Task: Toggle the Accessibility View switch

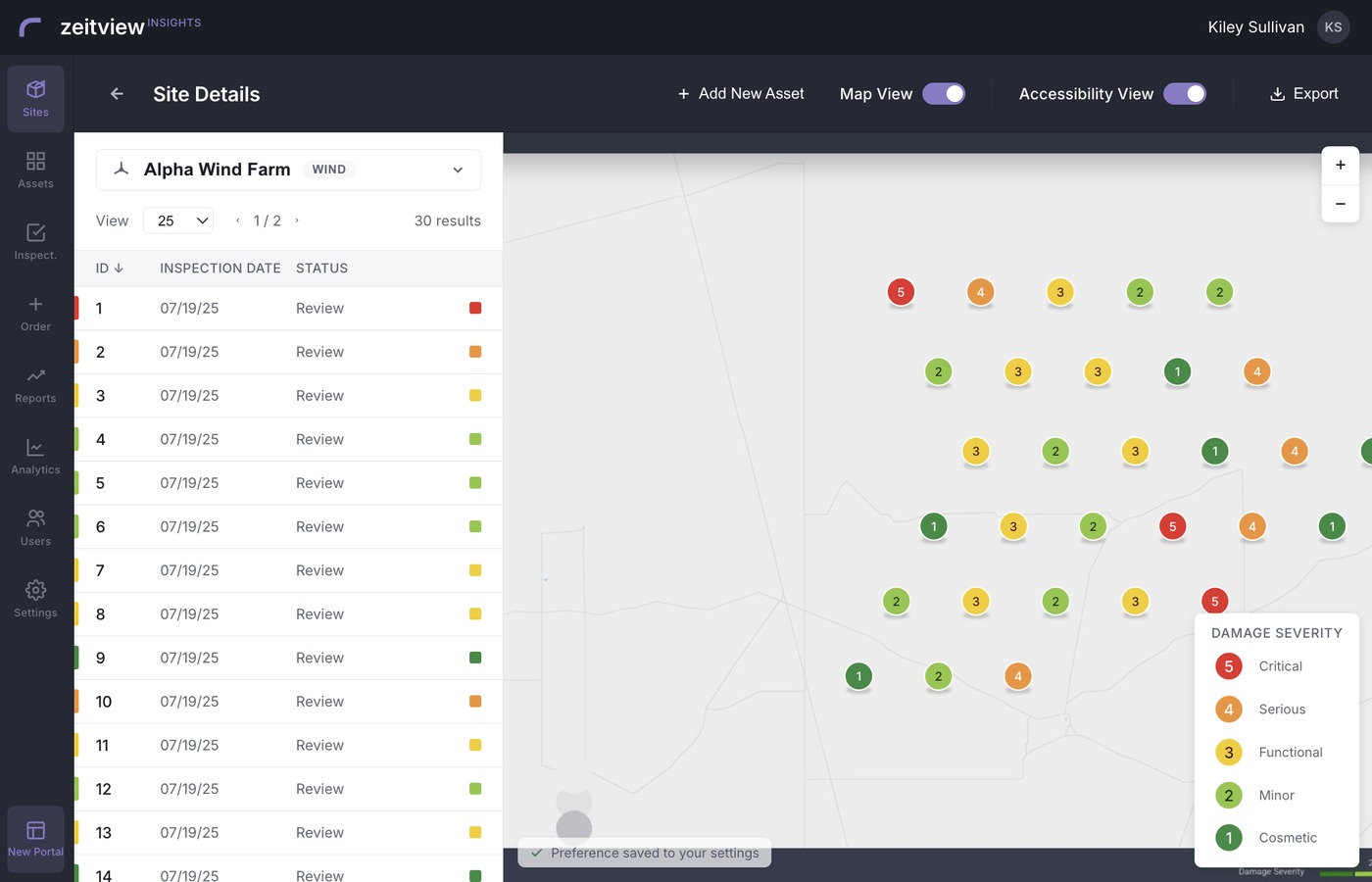Action: point(1185,94)
